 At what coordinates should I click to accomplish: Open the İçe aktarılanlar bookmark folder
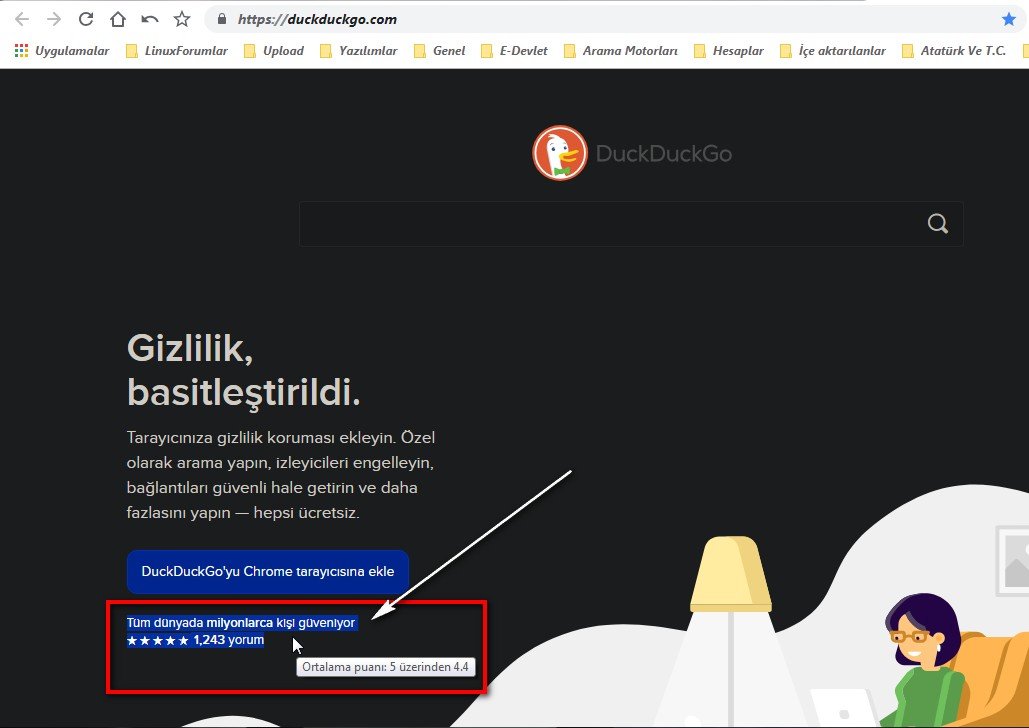(x=832, y=51)
